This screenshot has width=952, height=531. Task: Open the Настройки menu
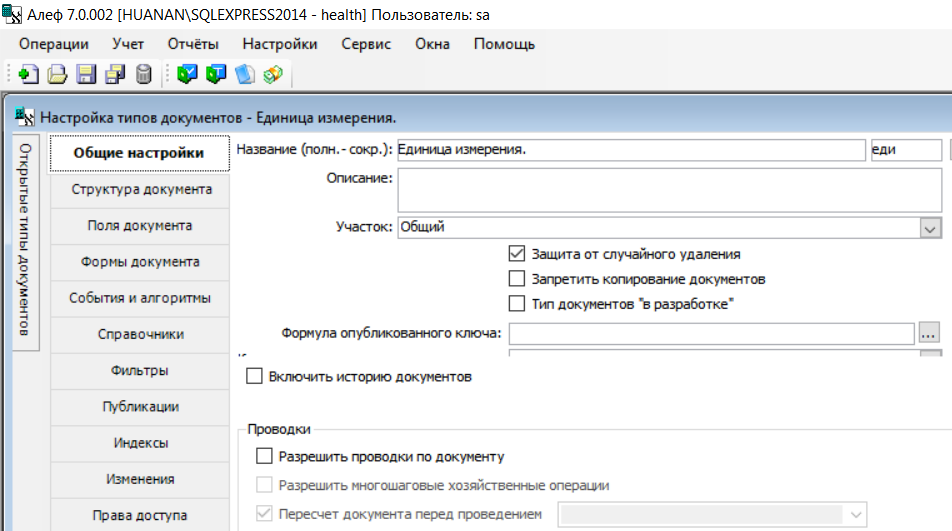(280, 44)
